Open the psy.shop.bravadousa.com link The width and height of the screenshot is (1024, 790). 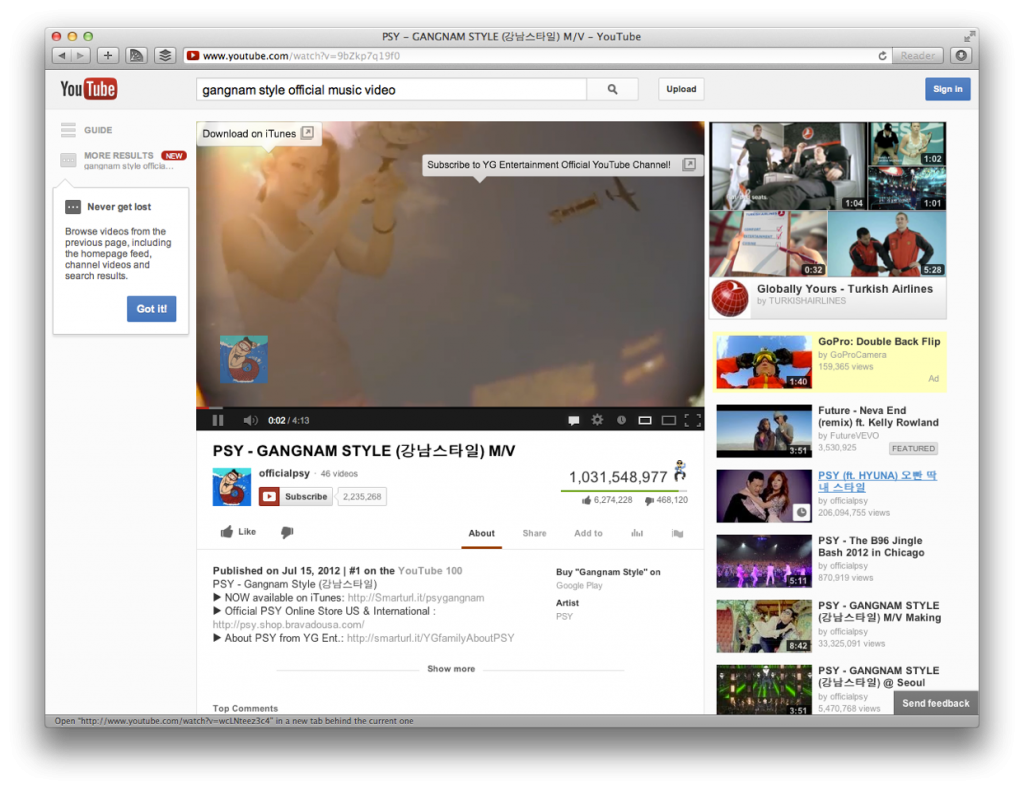289,625
